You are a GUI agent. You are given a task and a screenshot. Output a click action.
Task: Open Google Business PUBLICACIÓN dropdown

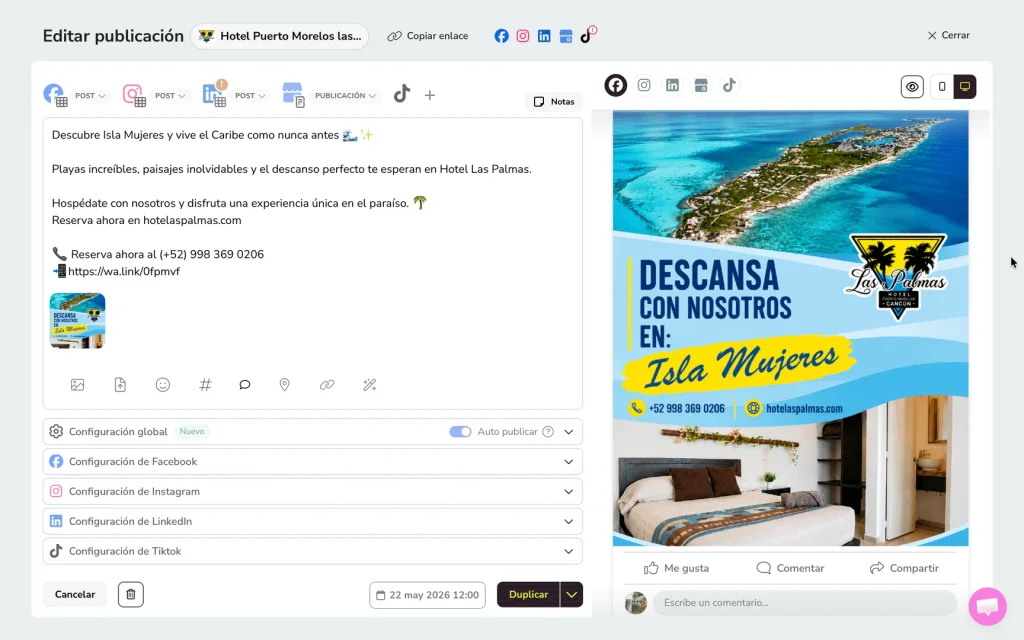[345, 95]
